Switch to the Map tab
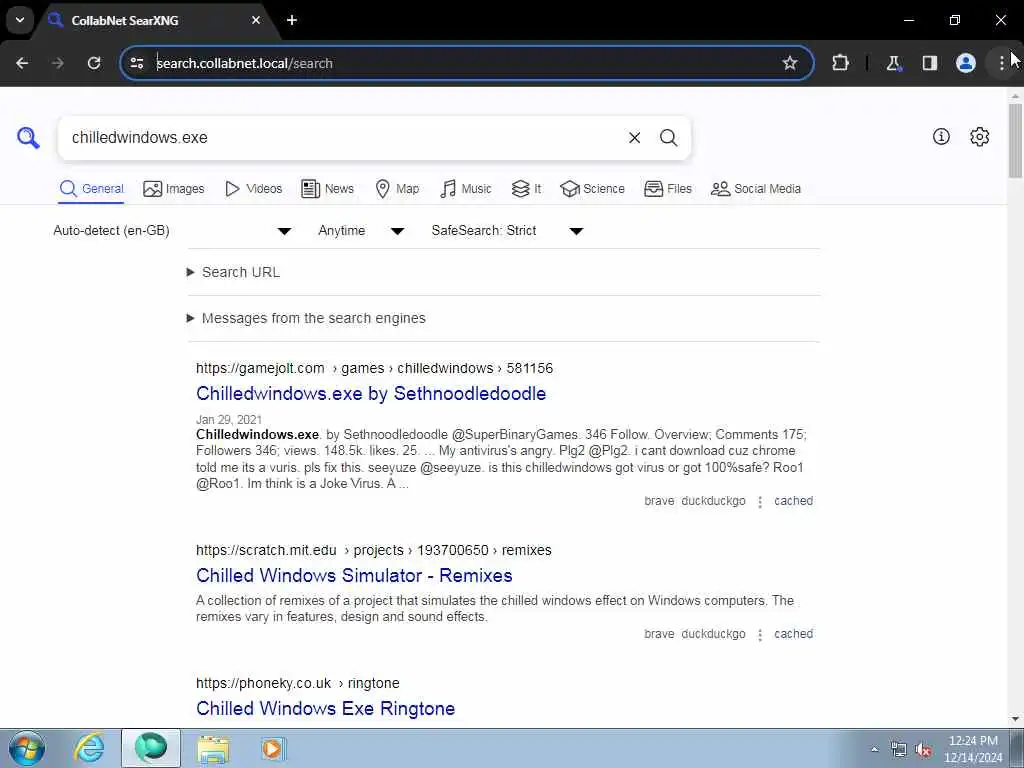The height and width of the screenshot is (768, 1024). [x=397, y=189]
